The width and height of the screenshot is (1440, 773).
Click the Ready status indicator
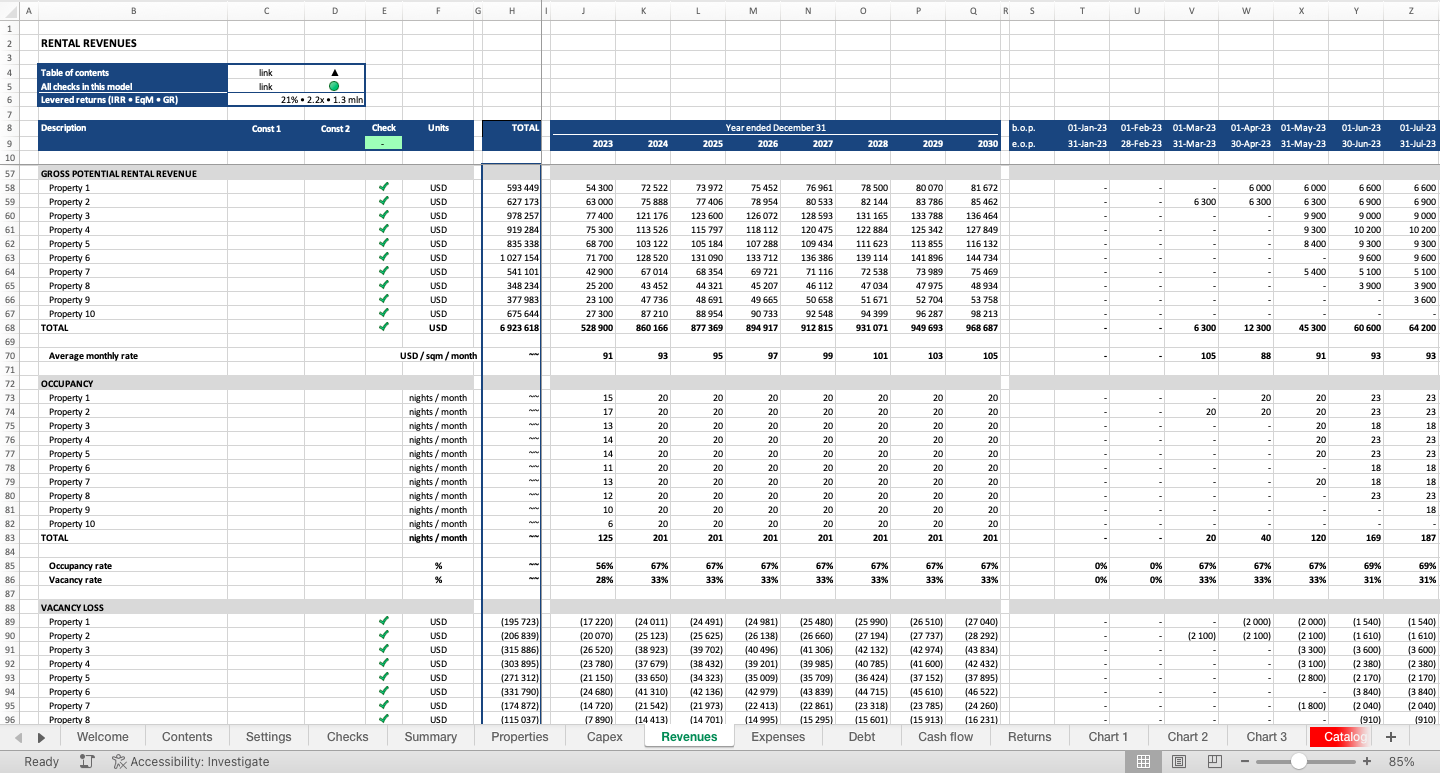coord(42,761)
